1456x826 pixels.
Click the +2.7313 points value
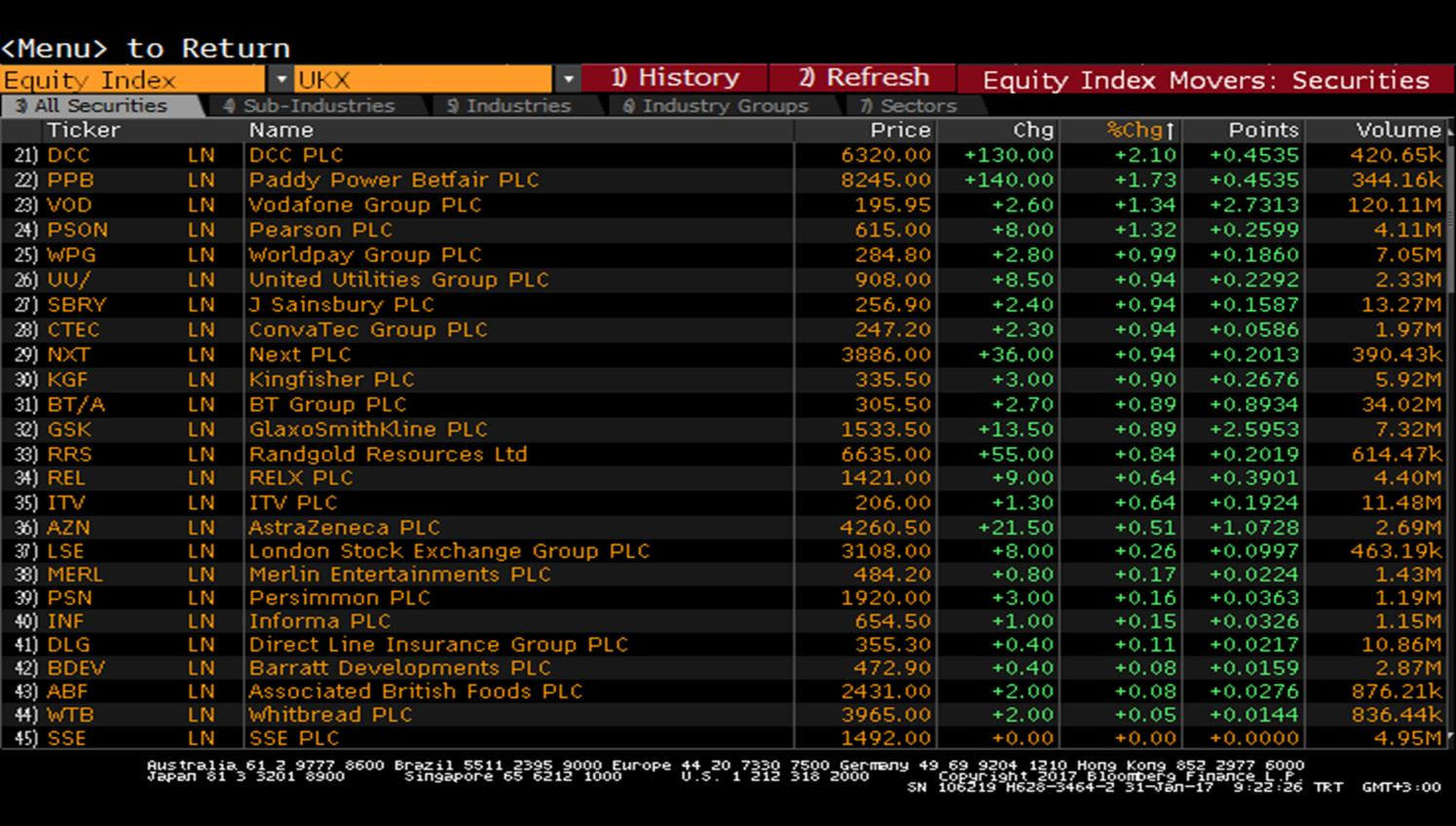pyautogui.click(x=1254, y=205)
